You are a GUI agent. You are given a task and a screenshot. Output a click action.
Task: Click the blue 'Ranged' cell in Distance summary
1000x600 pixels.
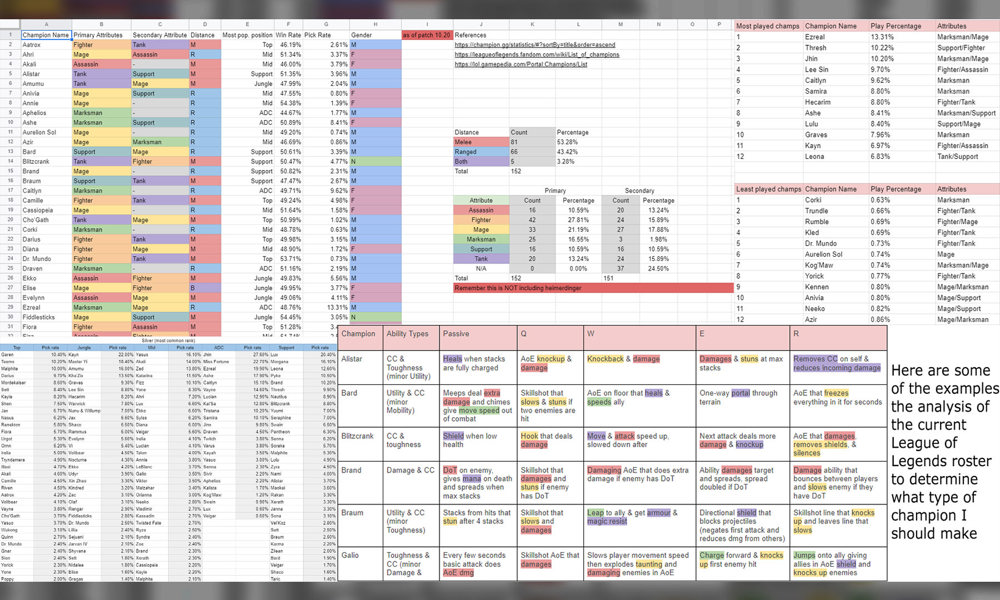(481, 152)
